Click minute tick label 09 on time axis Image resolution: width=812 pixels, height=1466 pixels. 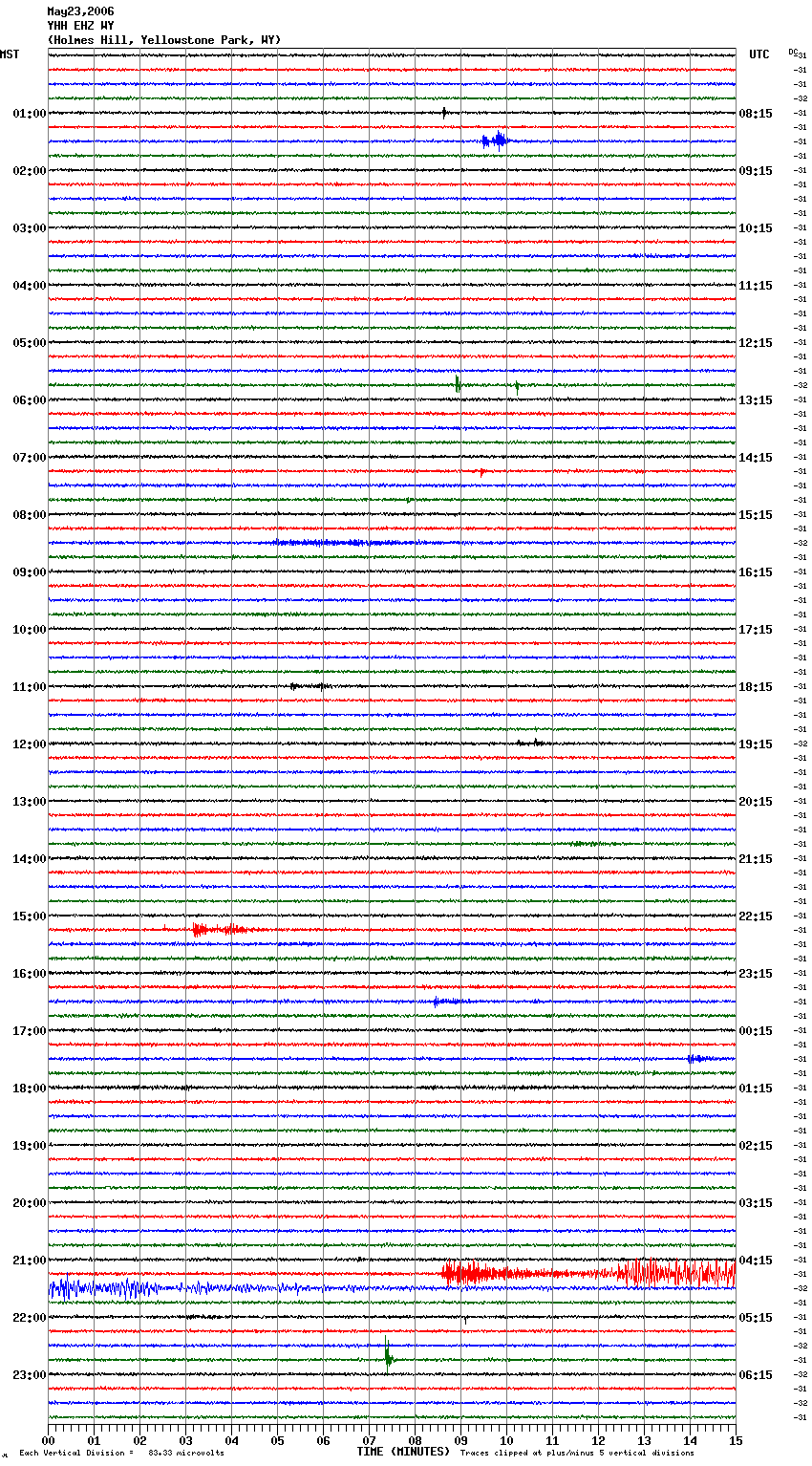click(x=460, y=1440)
